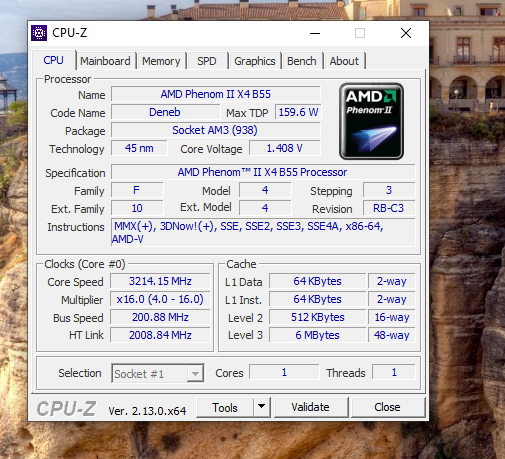Click the Level 2 size '512 KBytes'
This screenshot has width=505, height=459.
pyautogui.click(x=317, y=317)
